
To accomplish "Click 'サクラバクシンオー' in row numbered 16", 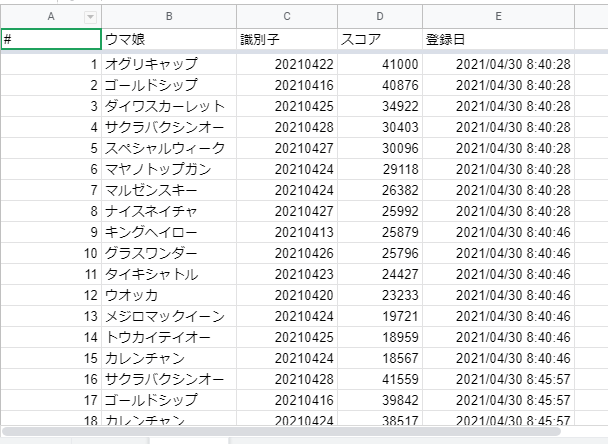I will [169, 378].
